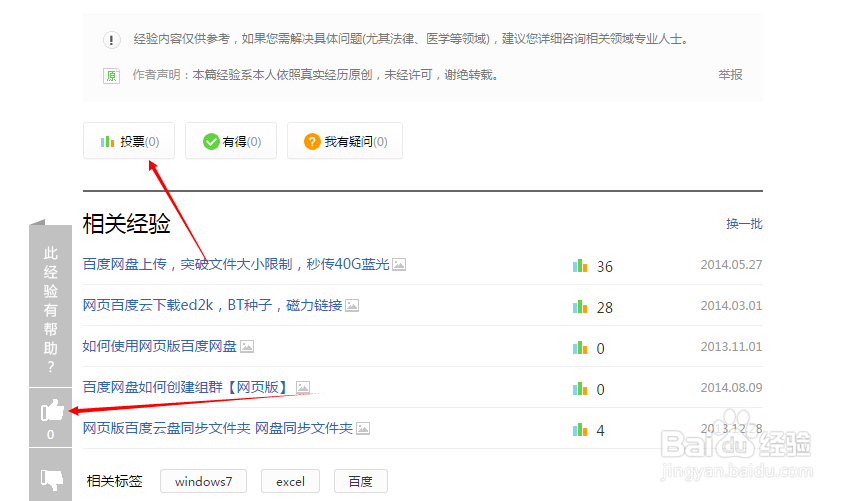Click the image icon after 网盘同步文件夹
Viewport: 862px width, 501px height.
(363, 428)
